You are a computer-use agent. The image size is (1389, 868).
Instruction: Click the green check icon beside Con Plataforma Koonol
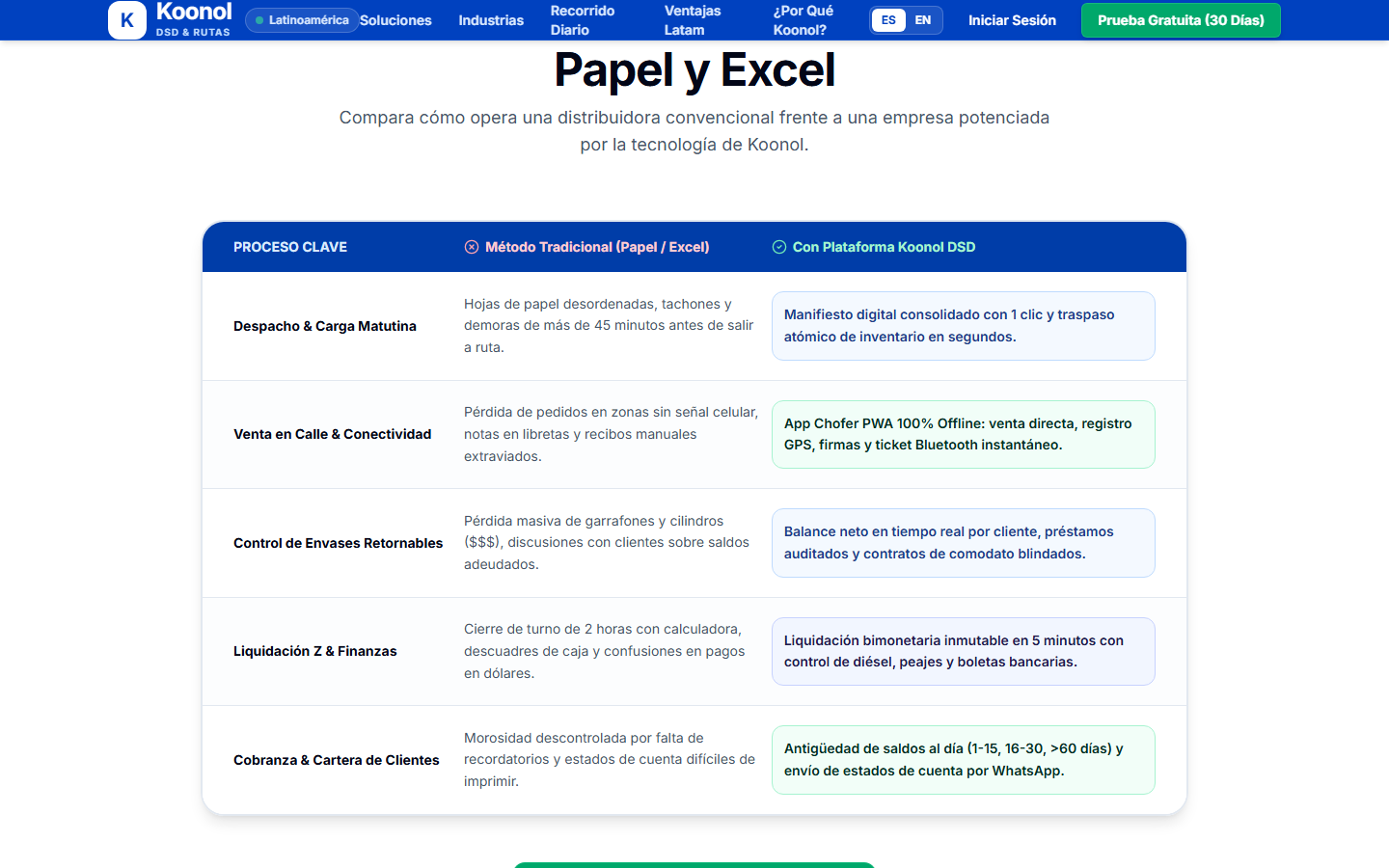click(779, 247)
